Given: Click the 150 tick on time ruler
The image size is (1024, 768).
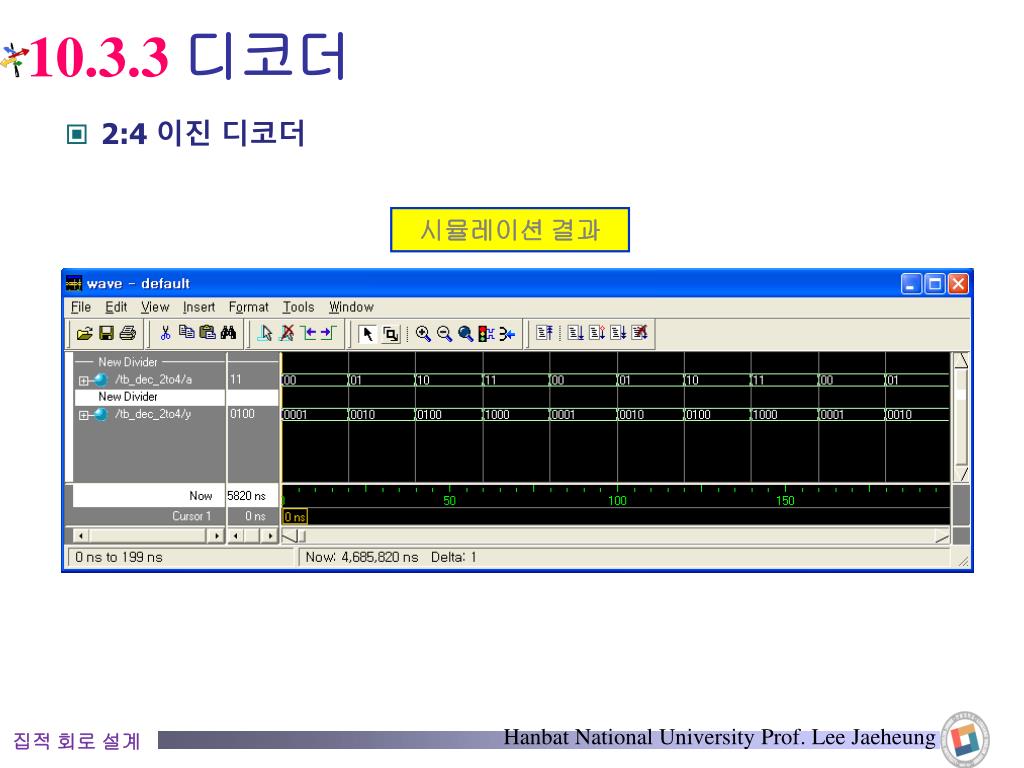Looking at the screenshot, I should pos(785,500).
